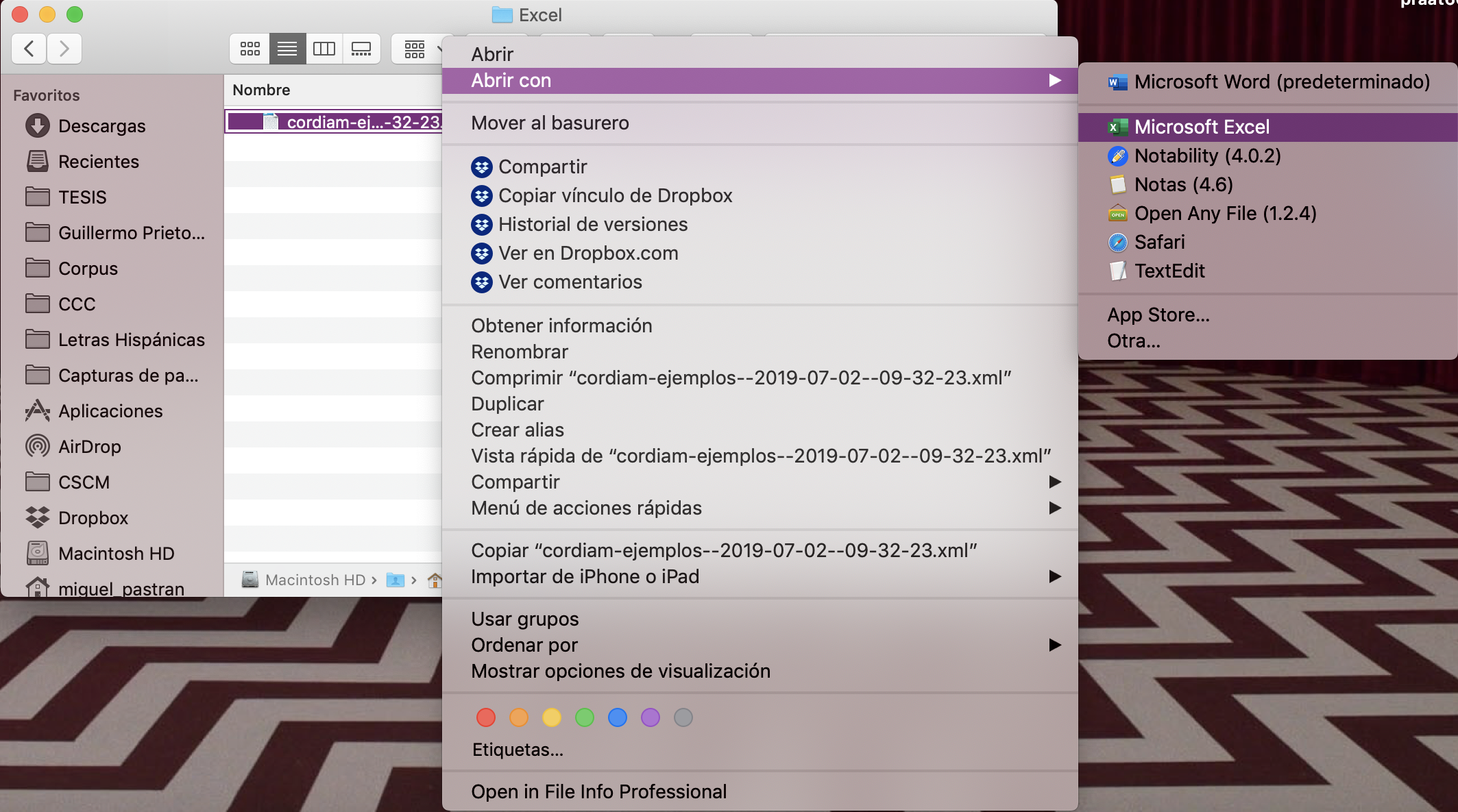Switch Finder to list view
Viewport: 1458px width, 812px height.
[287, 49]
